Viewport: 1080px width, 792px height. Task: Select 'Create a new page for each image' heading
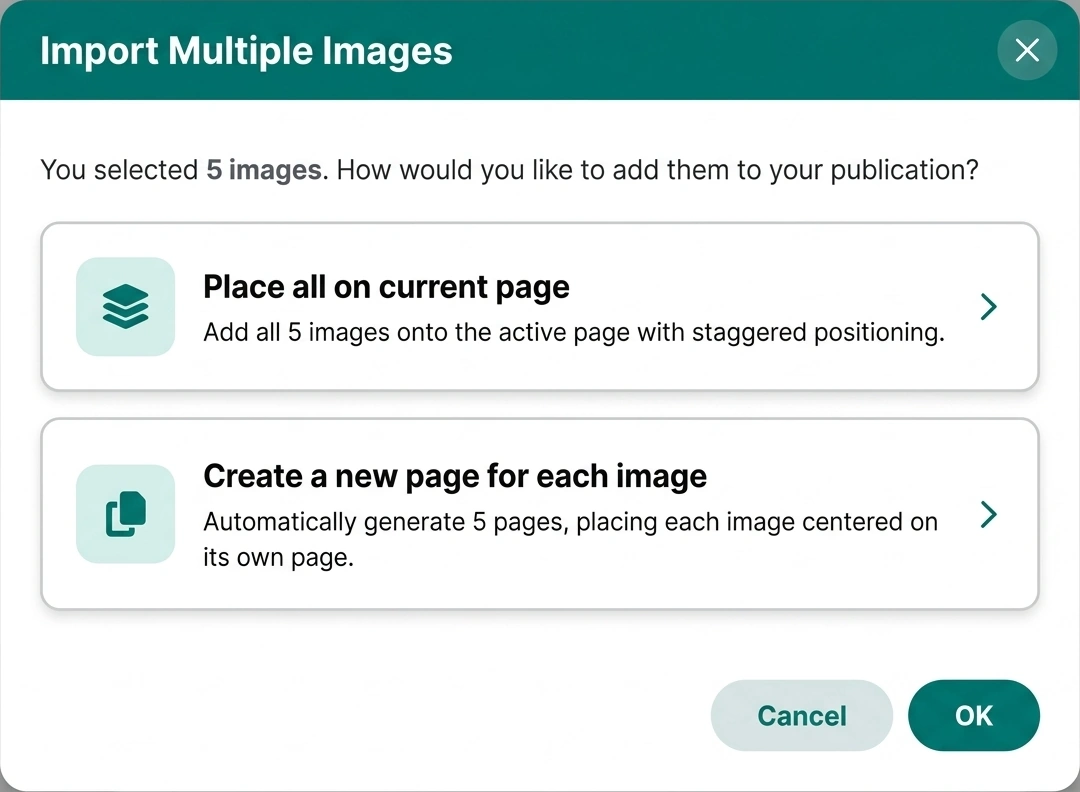click(x=455, y=477)
